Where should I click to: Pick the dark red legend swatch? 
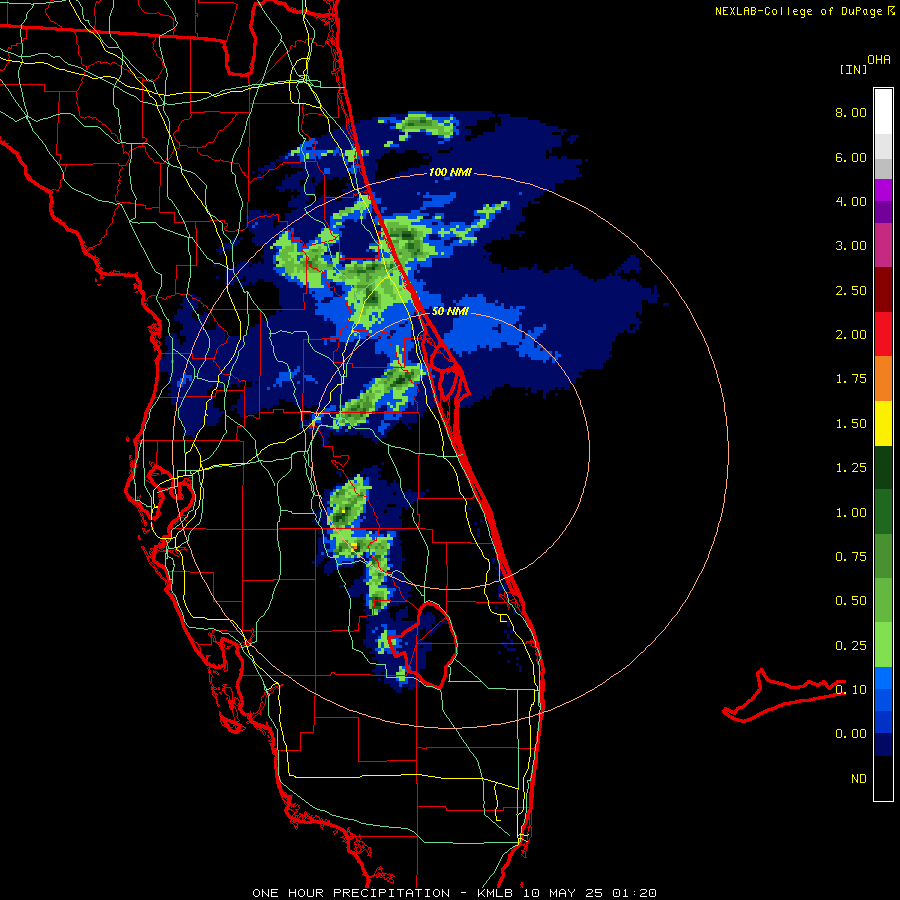[x=883, y=290]
